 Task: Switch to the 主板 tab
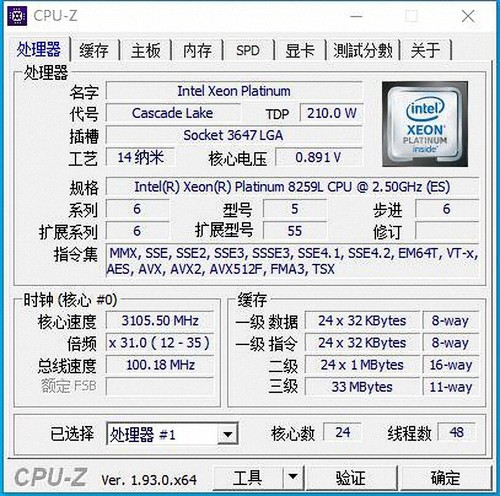pos(146,50)
